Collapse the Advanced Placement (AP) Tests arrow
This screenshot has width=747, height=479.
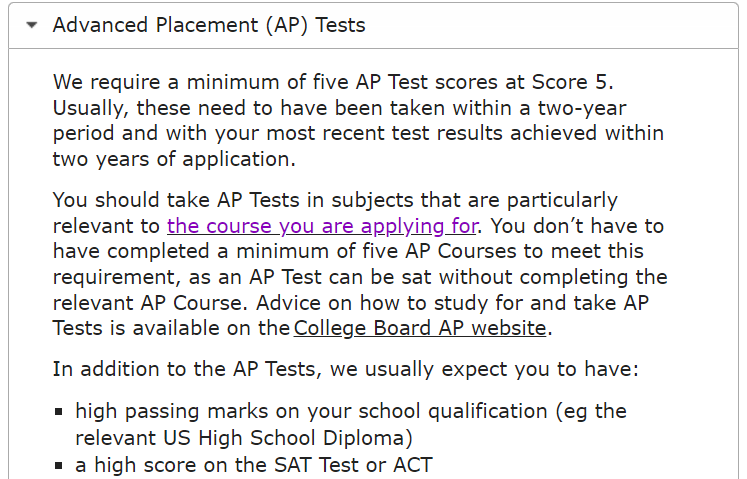tap(32, 25)
